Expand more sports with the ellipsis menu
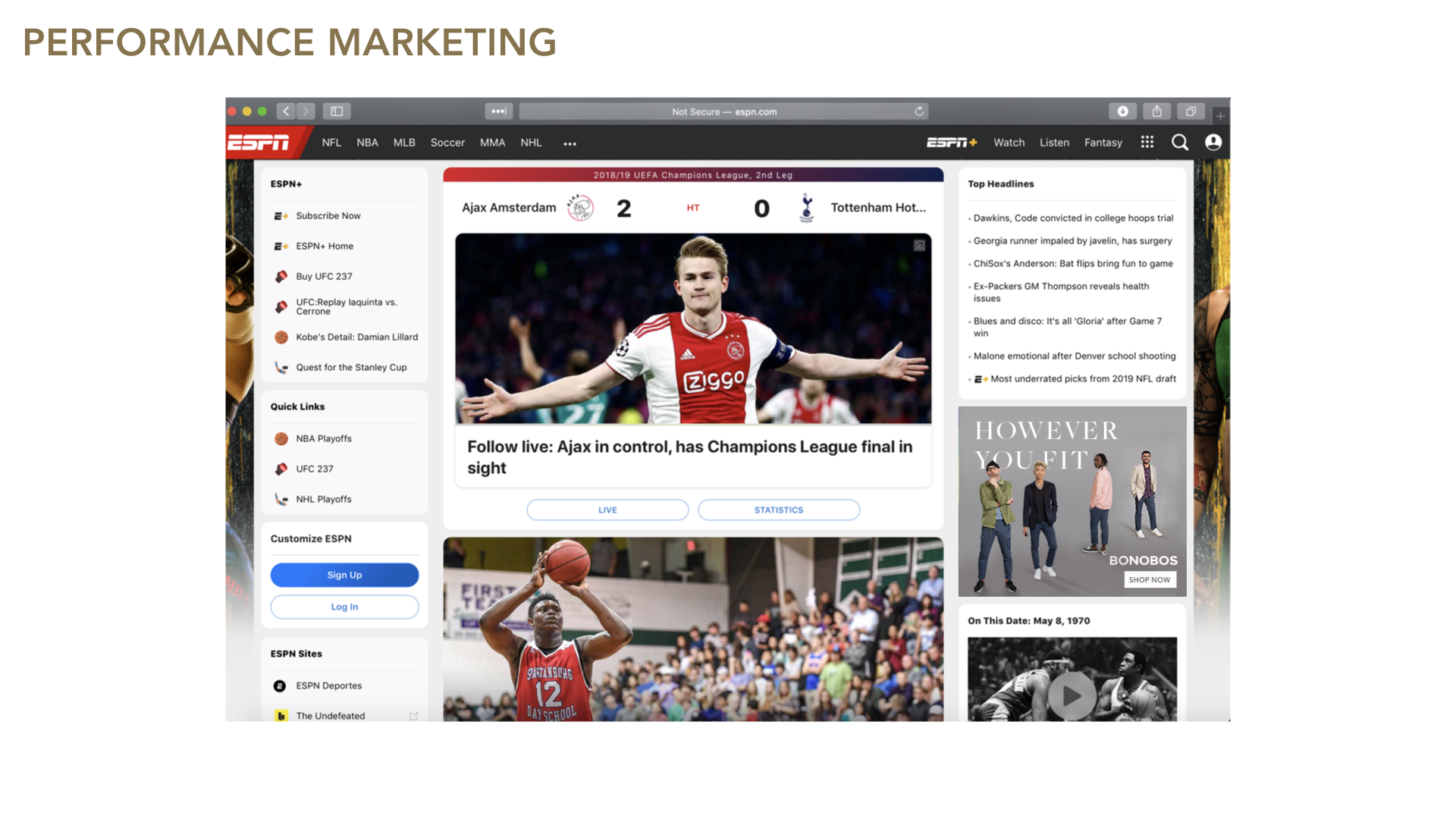Image resolution: width=1456 pixels, height=819 pixels. [x=570, y=143]
